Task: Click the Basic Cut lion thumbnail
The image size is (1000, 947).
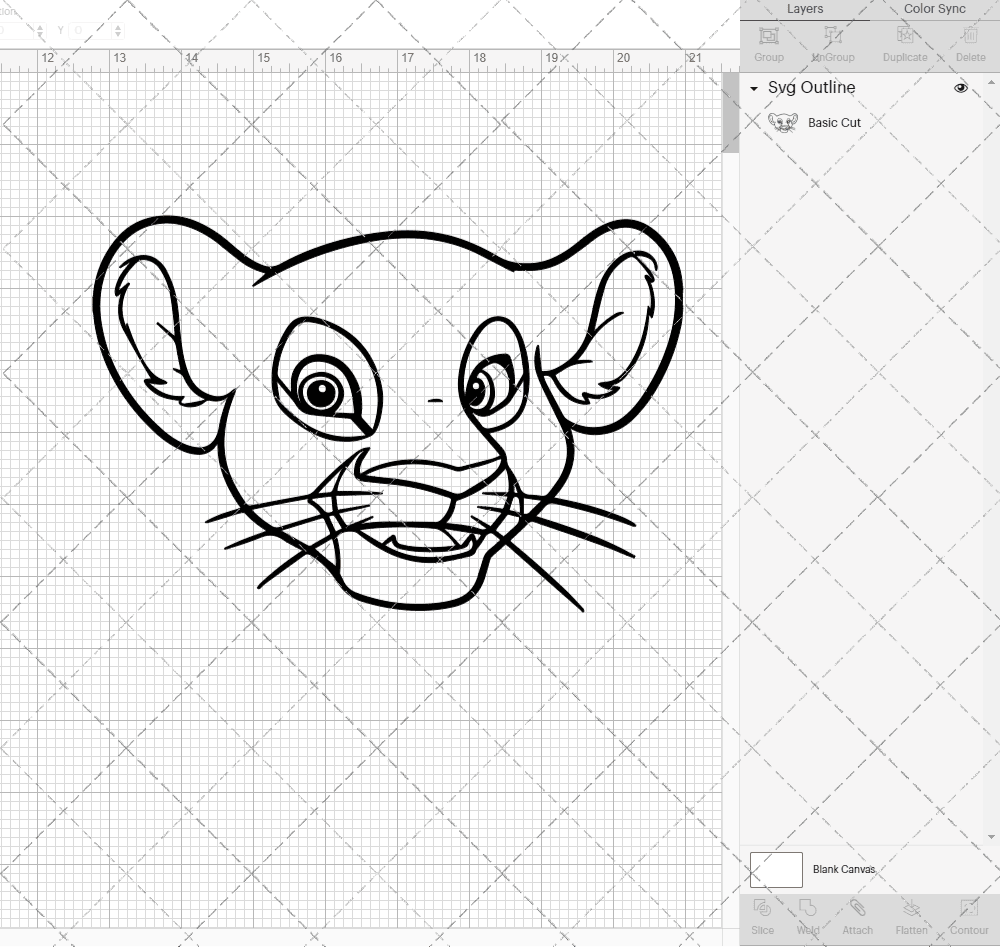Action: [x=784, y=122]
